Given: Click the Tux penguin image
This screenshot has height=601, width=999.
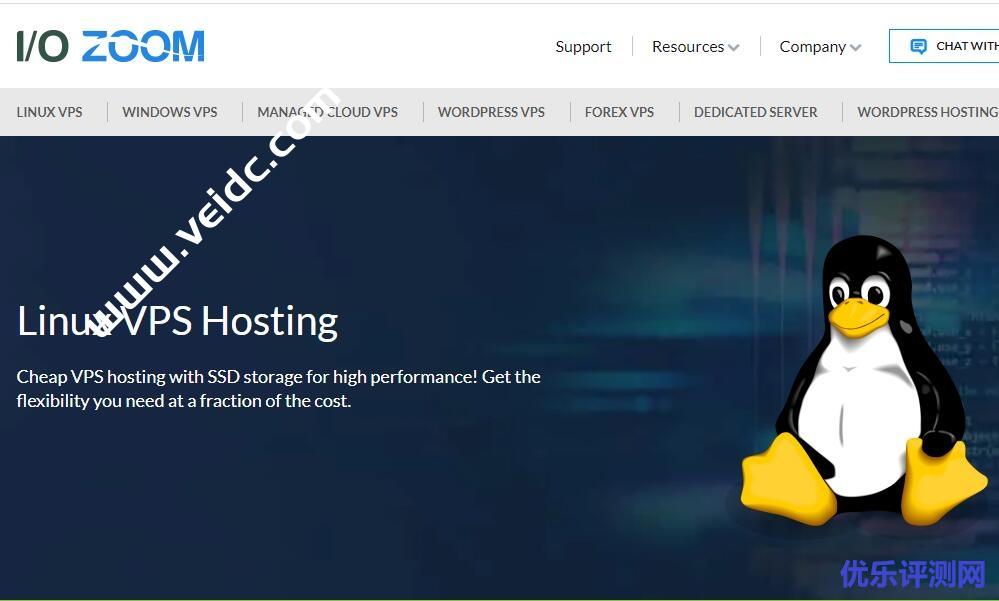Looking at the screenshot, I should (864, 380).
